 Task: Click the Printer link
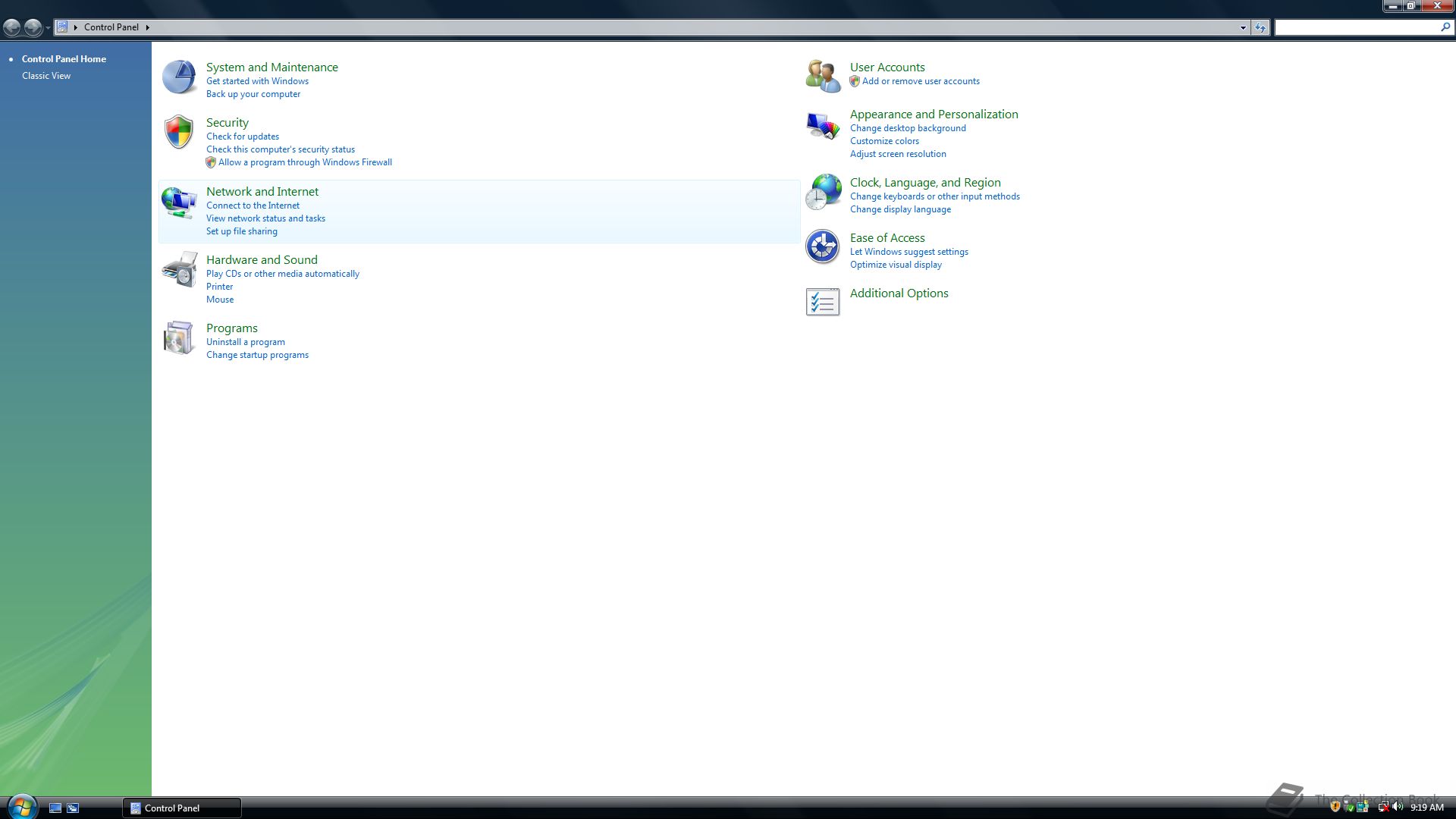click(x=220, y=287)
